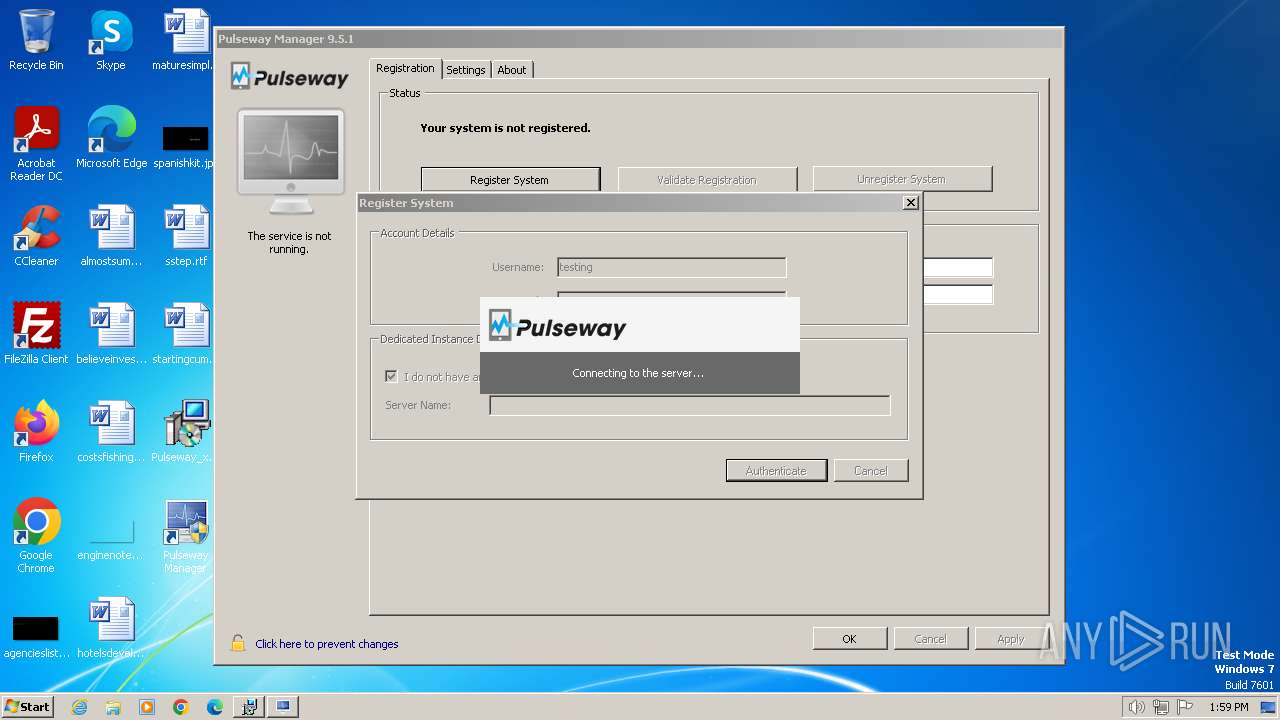1280x720 pixels.
Task: Launch Microsoft Edge desktop shortcut
Action: pos(111,138)
